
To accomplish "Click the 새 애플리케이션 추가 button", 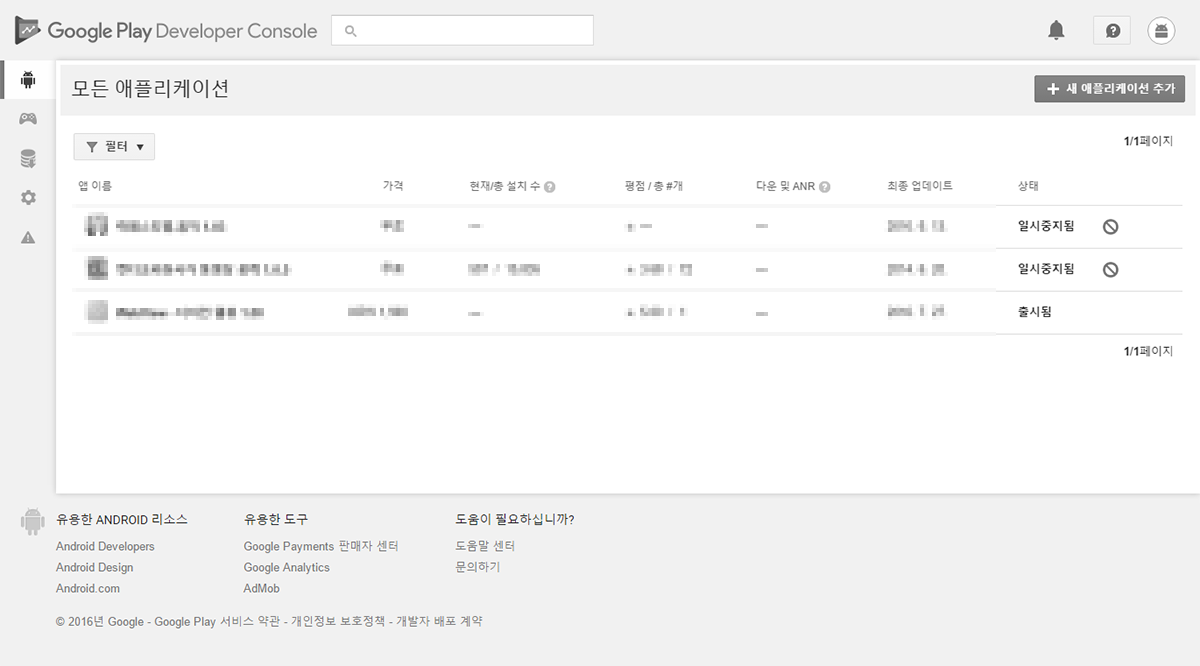I will point(1109,88).
